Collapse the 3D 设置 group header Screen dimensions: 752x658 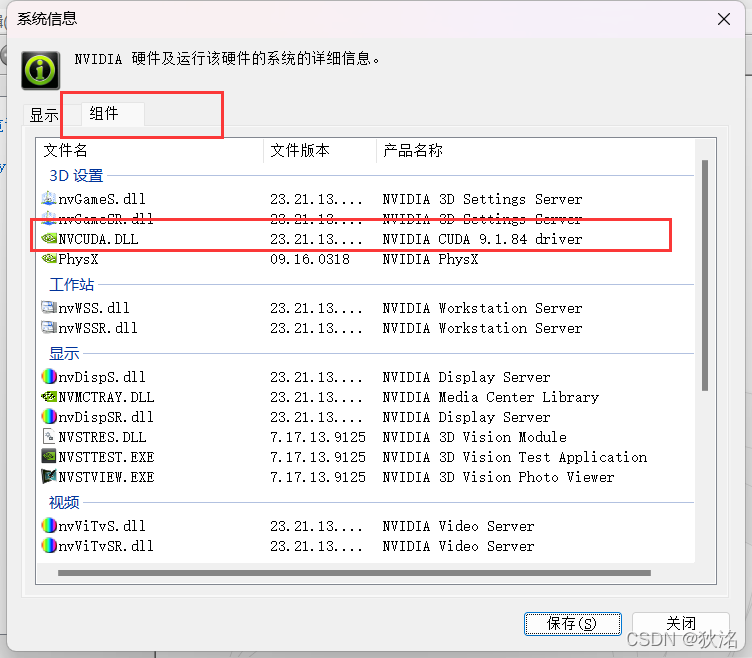point(76,176)
